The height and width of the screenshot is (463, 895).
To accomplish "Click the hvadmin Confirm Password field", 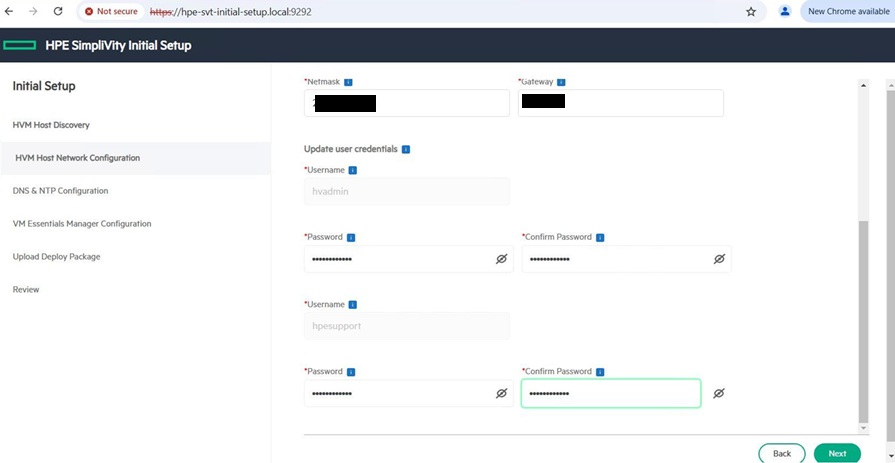I will [x=626, y=259].
